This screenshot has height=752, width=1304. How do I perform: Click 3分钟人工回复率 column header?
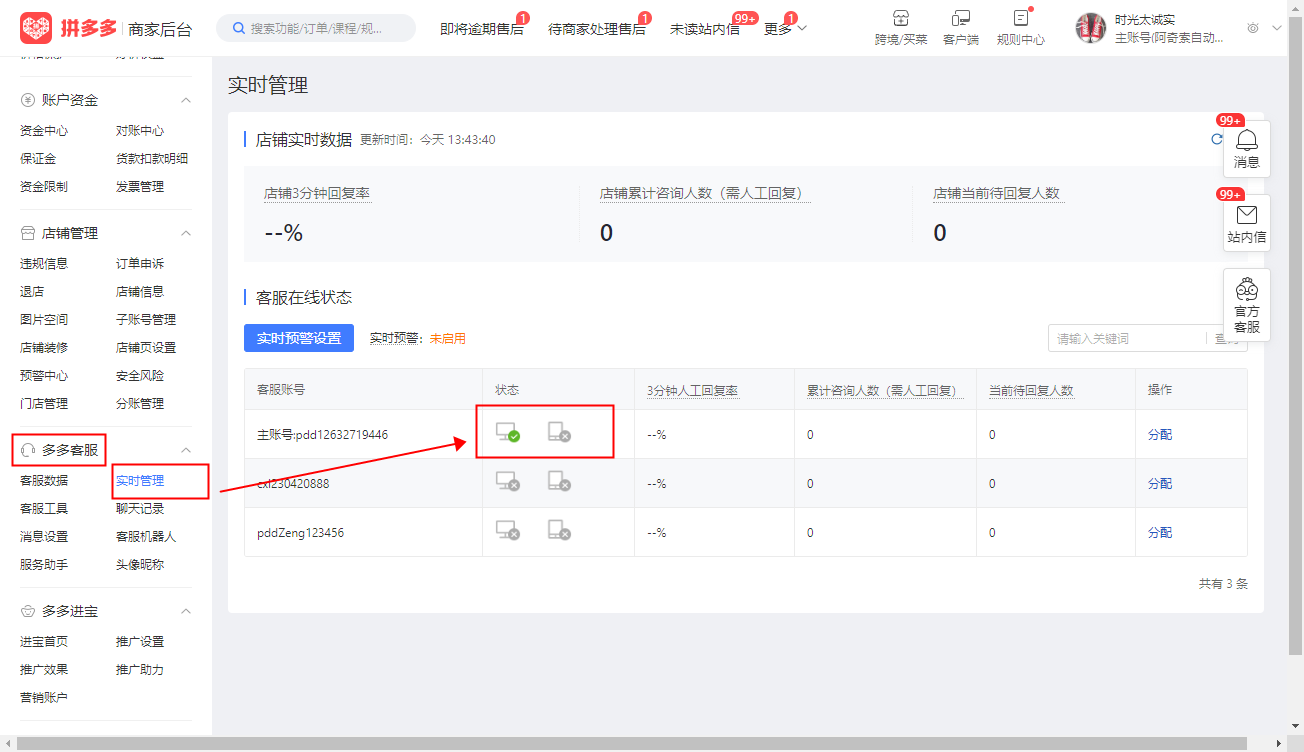click(x=693, y=390)
